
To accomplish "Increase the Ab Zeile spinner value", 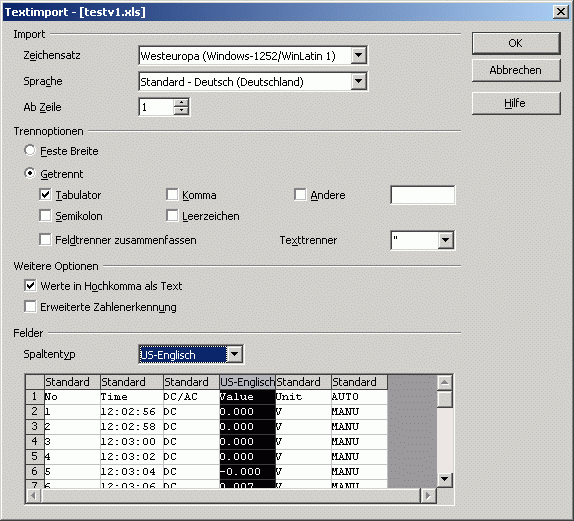I will [181, 103].
